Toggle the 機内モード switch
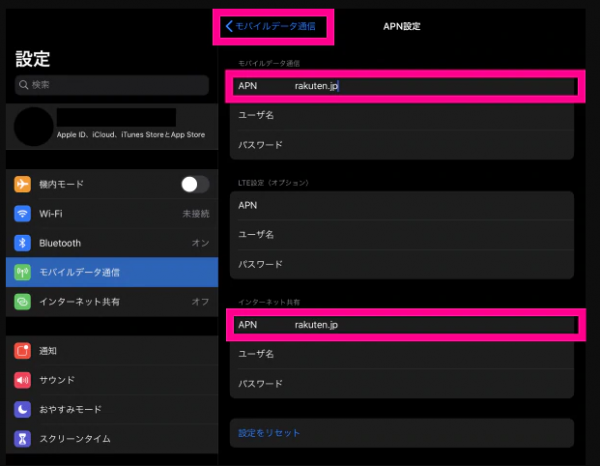 tap(195, 184)
